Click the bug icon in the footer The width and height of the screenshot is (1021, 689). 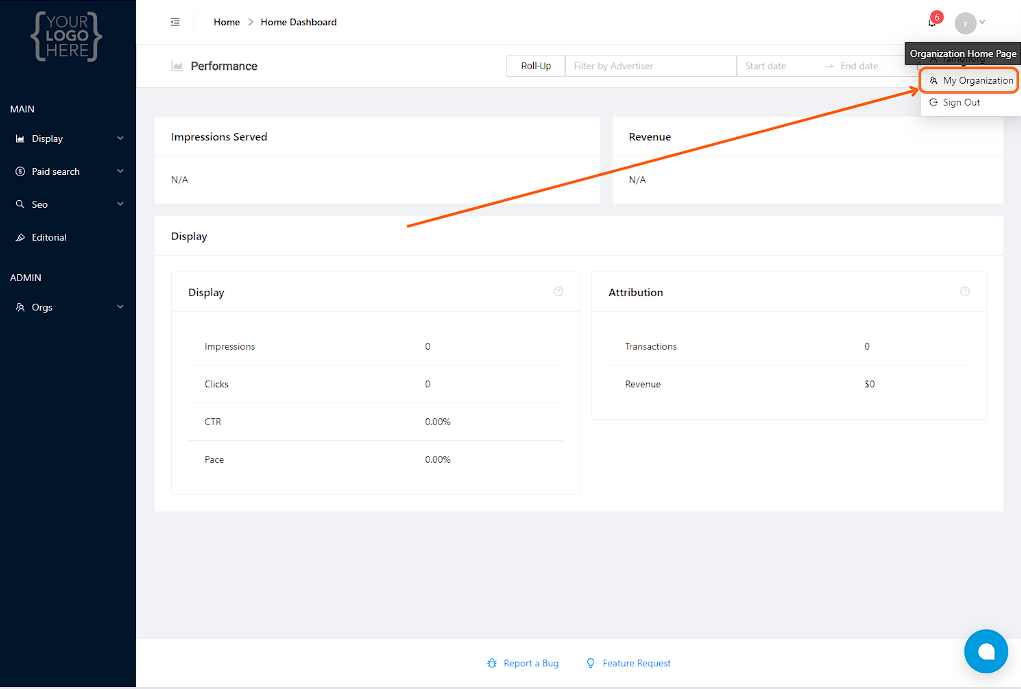(x=492, y=663)
